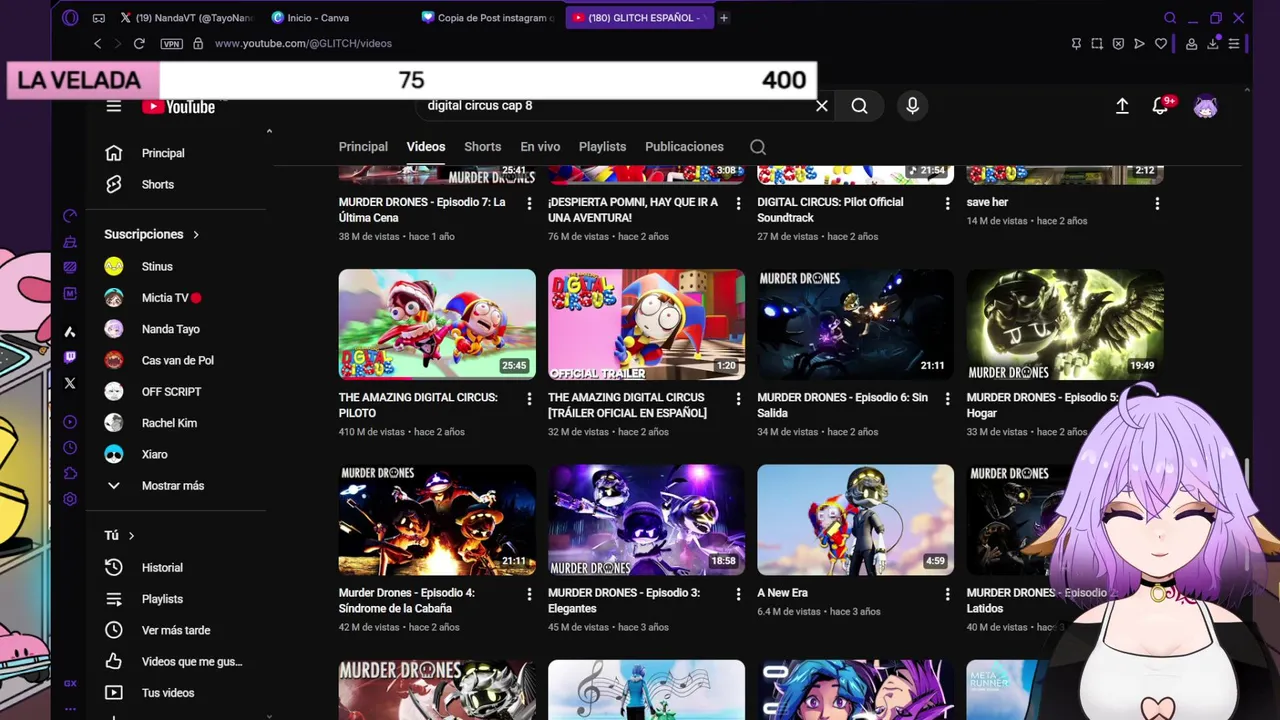Select the Videos channel tab

[x=426, y=147]
